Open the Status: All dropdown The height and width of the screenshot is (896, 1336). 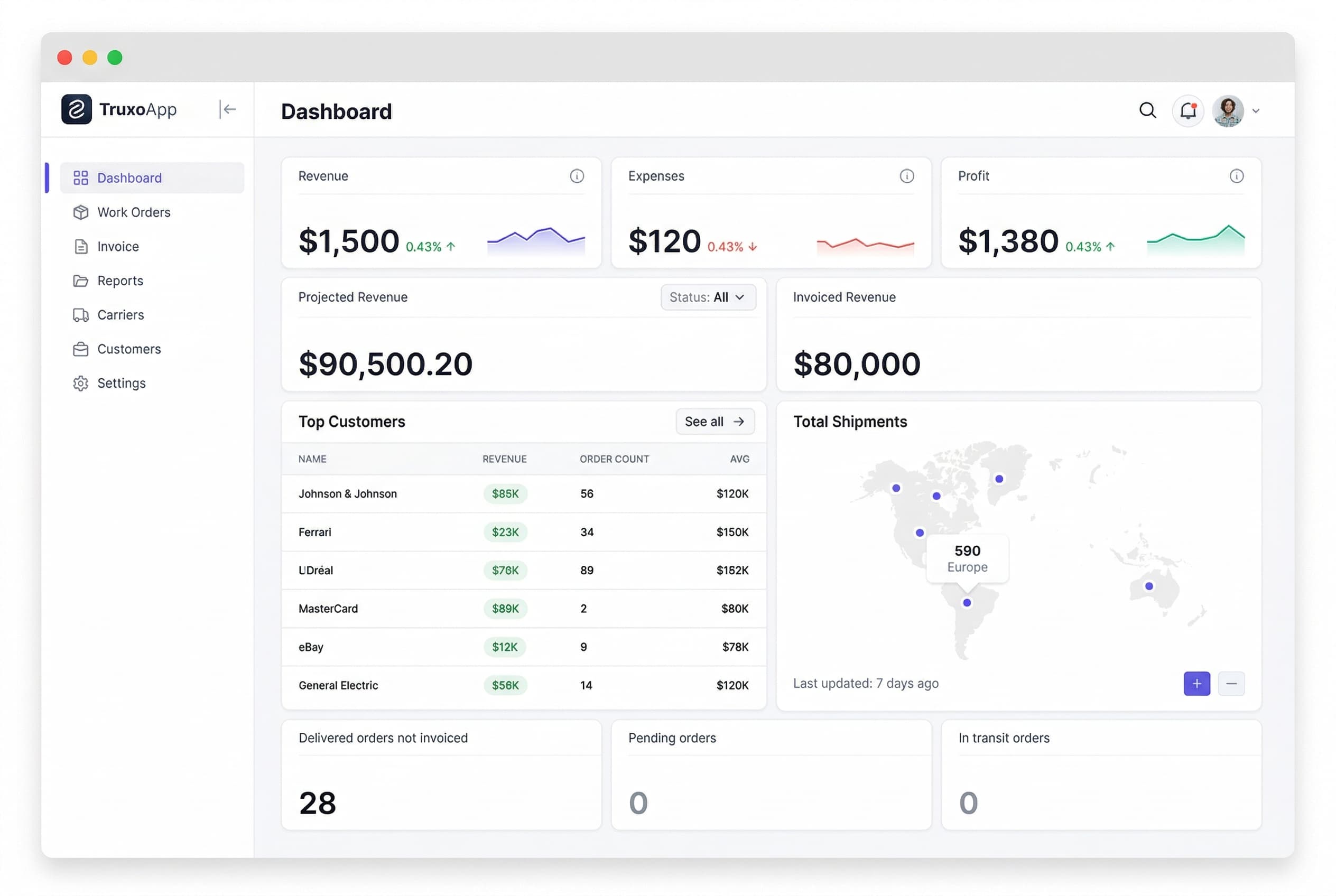708,297
